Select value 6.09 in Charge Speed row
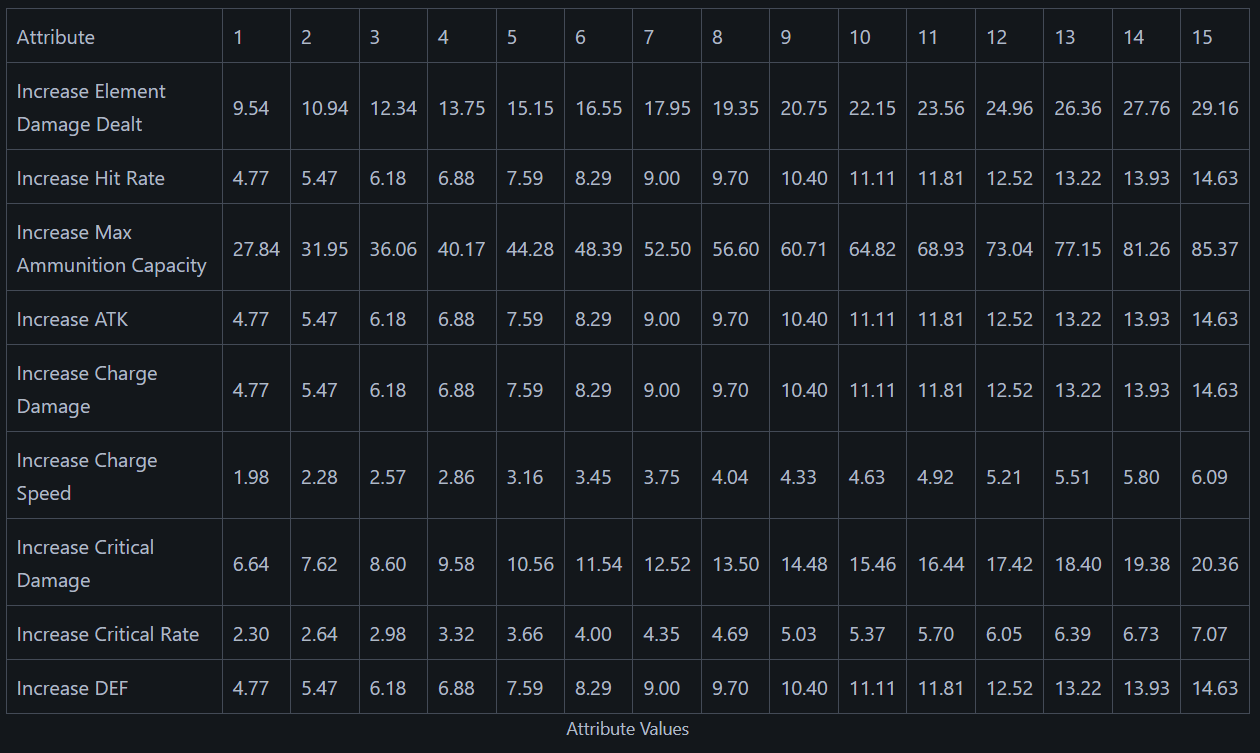This screenshot has height=753, width=1260. [1210, 477]
